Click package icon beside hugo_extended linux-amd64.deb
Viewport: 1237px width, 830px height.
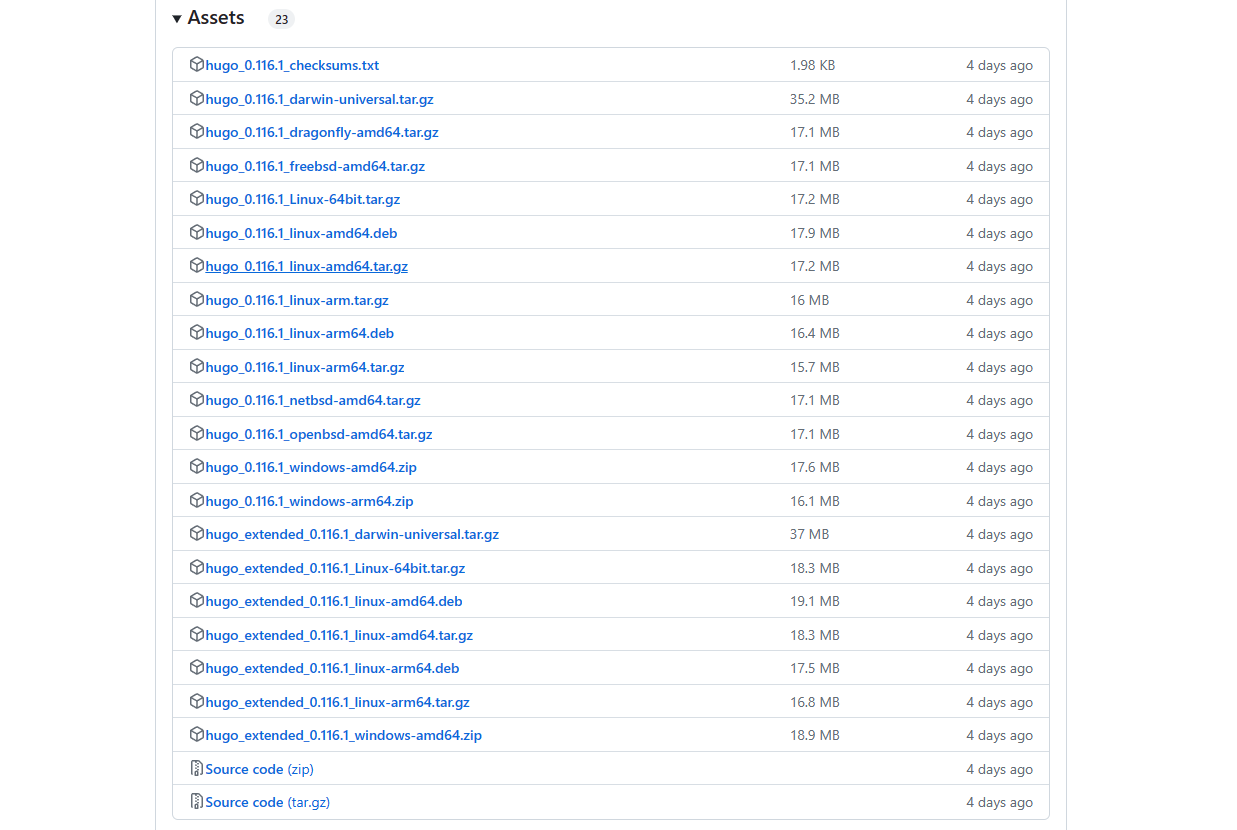pyautogui.click(x=197, y=601)
